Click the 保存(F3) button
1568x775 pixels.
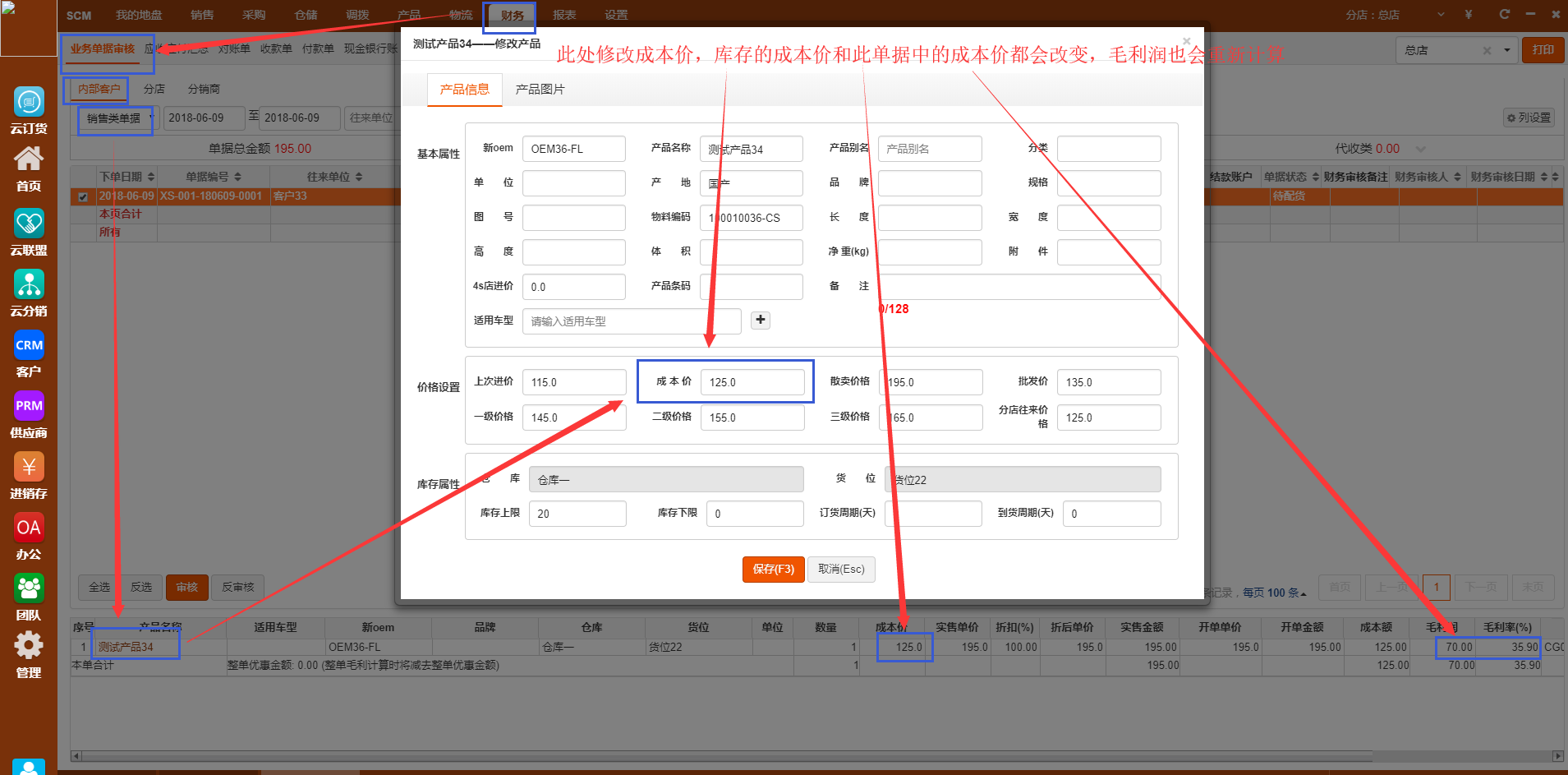point(773,569)
